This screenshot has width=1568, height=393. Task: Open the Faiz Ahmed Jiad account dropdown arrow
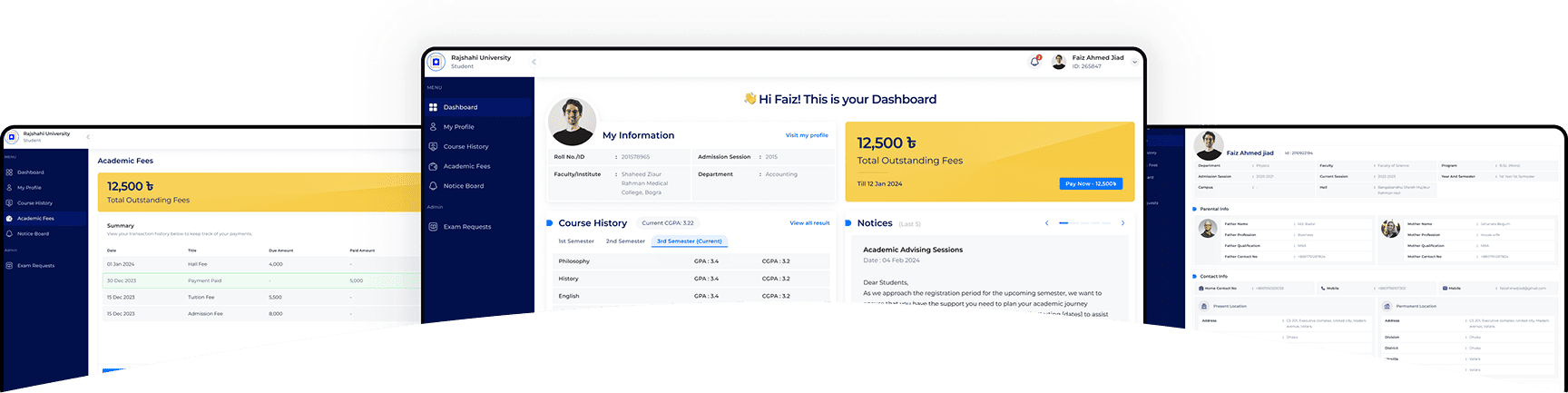(x=1134, y=62)
